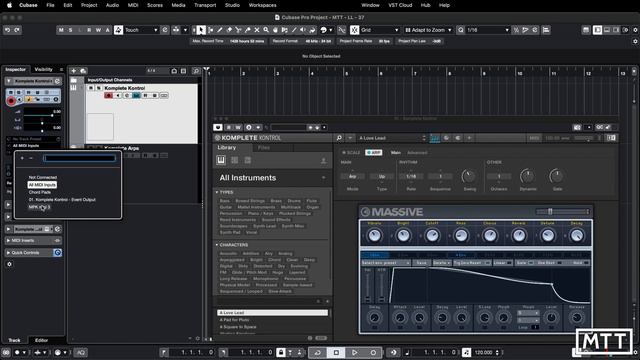Toggle the Cycle loop transport button
Image resolution: width=640 pixels, height=360 pixels.
tap(318, 352)
